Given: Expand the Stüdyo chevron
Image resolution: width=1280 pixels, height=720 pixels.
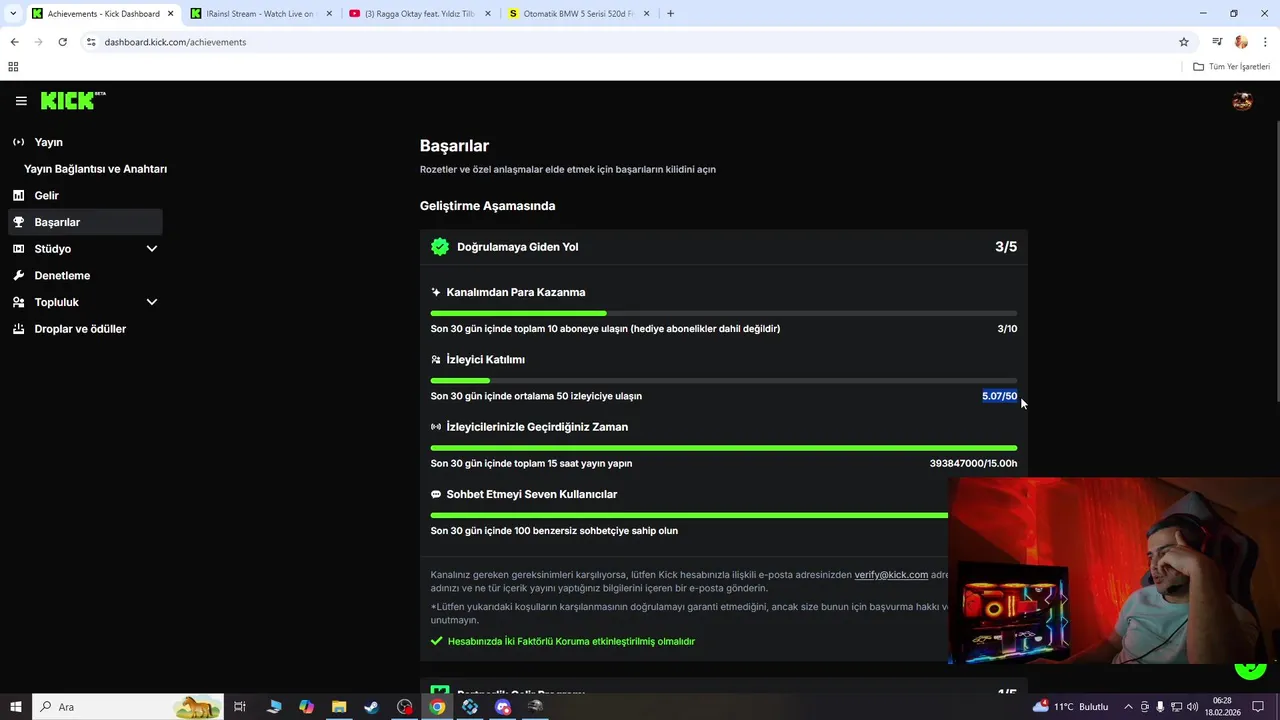Looking at the screenshot, I should click(x=152, y=249).
